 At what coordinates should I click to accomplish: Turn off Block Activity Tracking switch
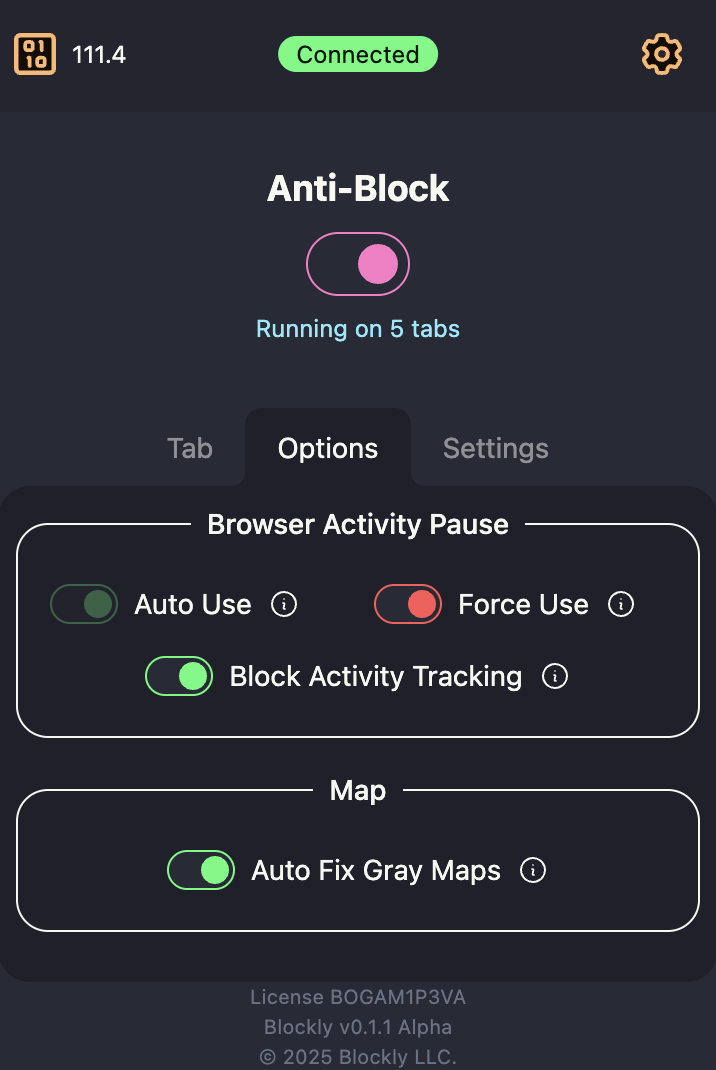click(179, 677)
